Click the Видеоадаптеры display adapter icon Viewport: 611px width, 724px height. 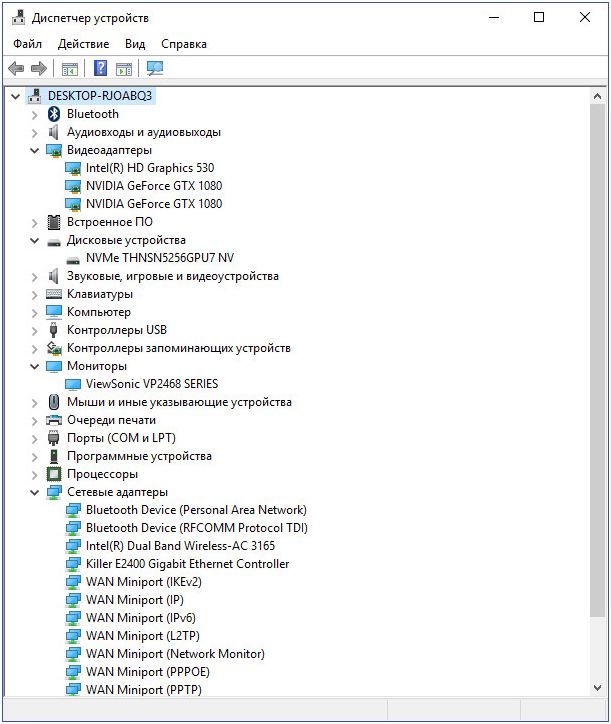point(54,150)
